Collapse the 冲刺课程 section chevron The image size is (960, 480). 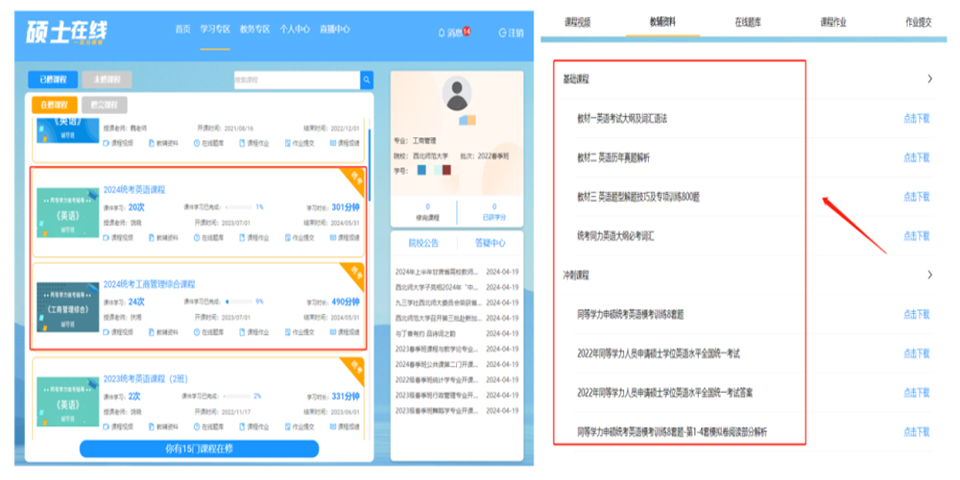930,275
